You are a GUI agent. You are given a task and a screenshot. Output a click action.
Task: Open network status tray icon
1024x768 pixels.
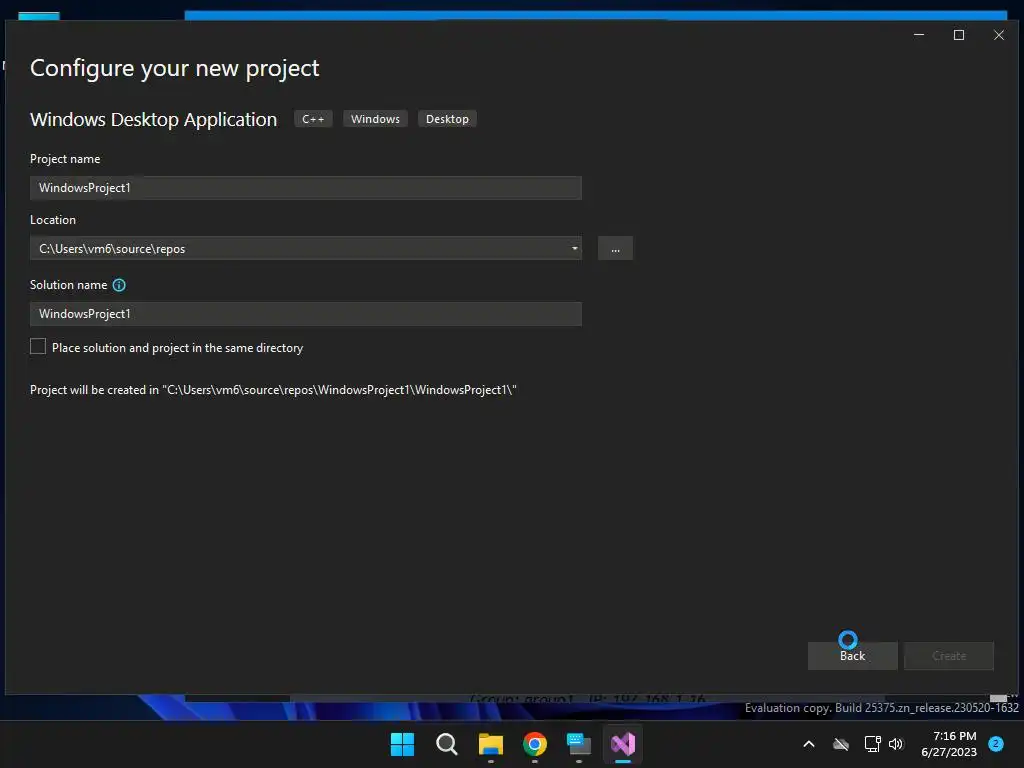pyautogui.click(x=872, y=744)
